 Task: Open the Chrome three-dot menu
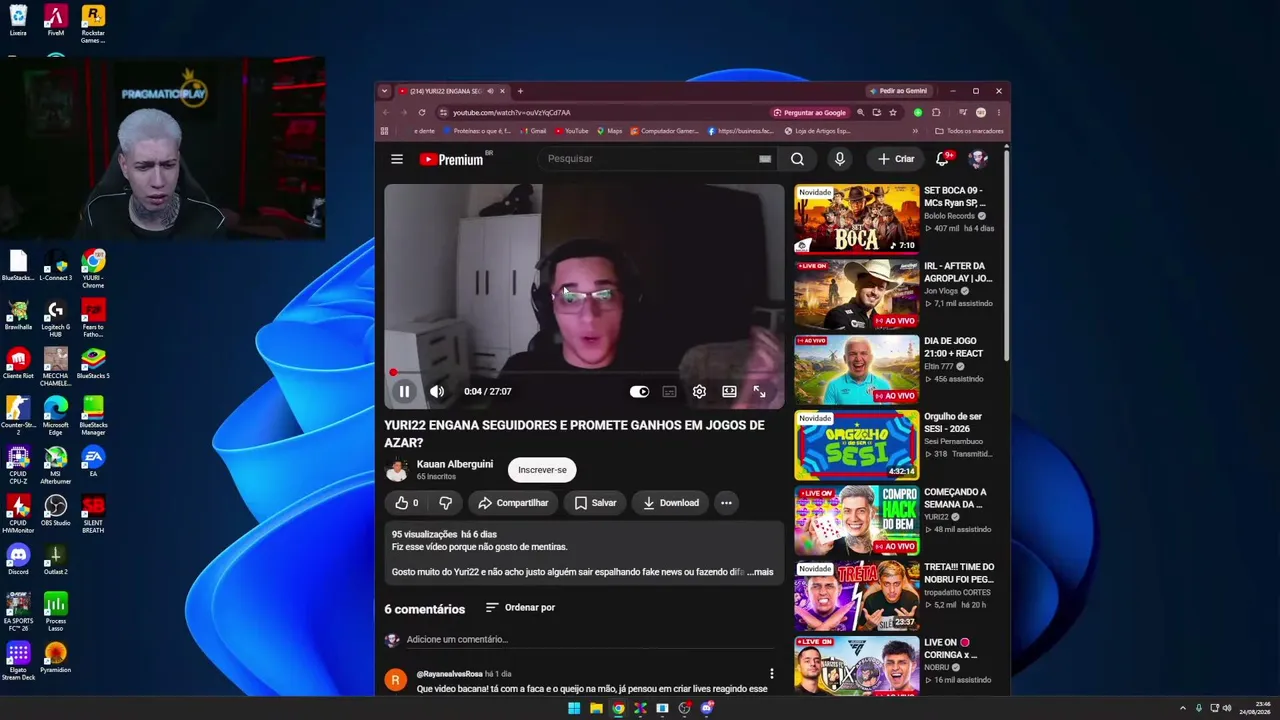998,113
